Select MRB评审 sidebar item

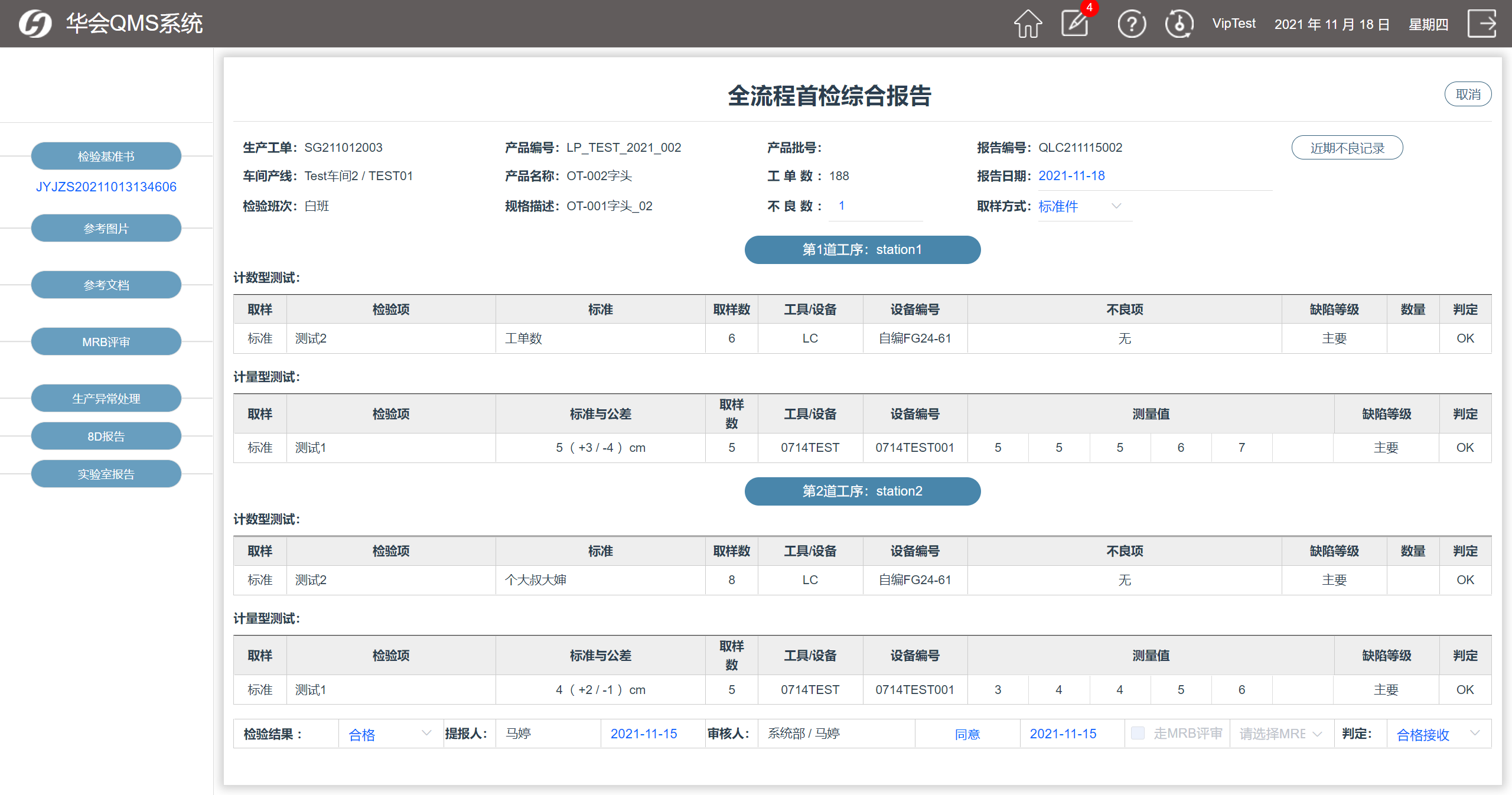(x=106, y=341)
